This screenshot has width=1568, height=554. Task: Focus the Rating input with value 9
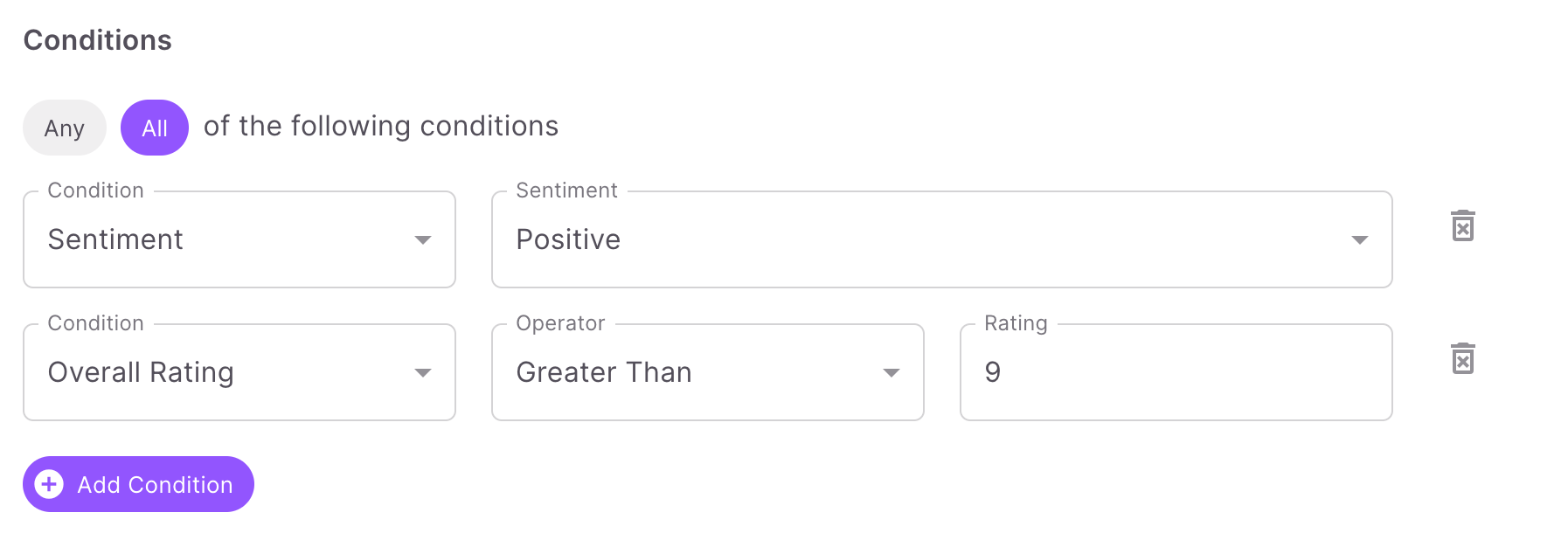tap(1176, 372)
